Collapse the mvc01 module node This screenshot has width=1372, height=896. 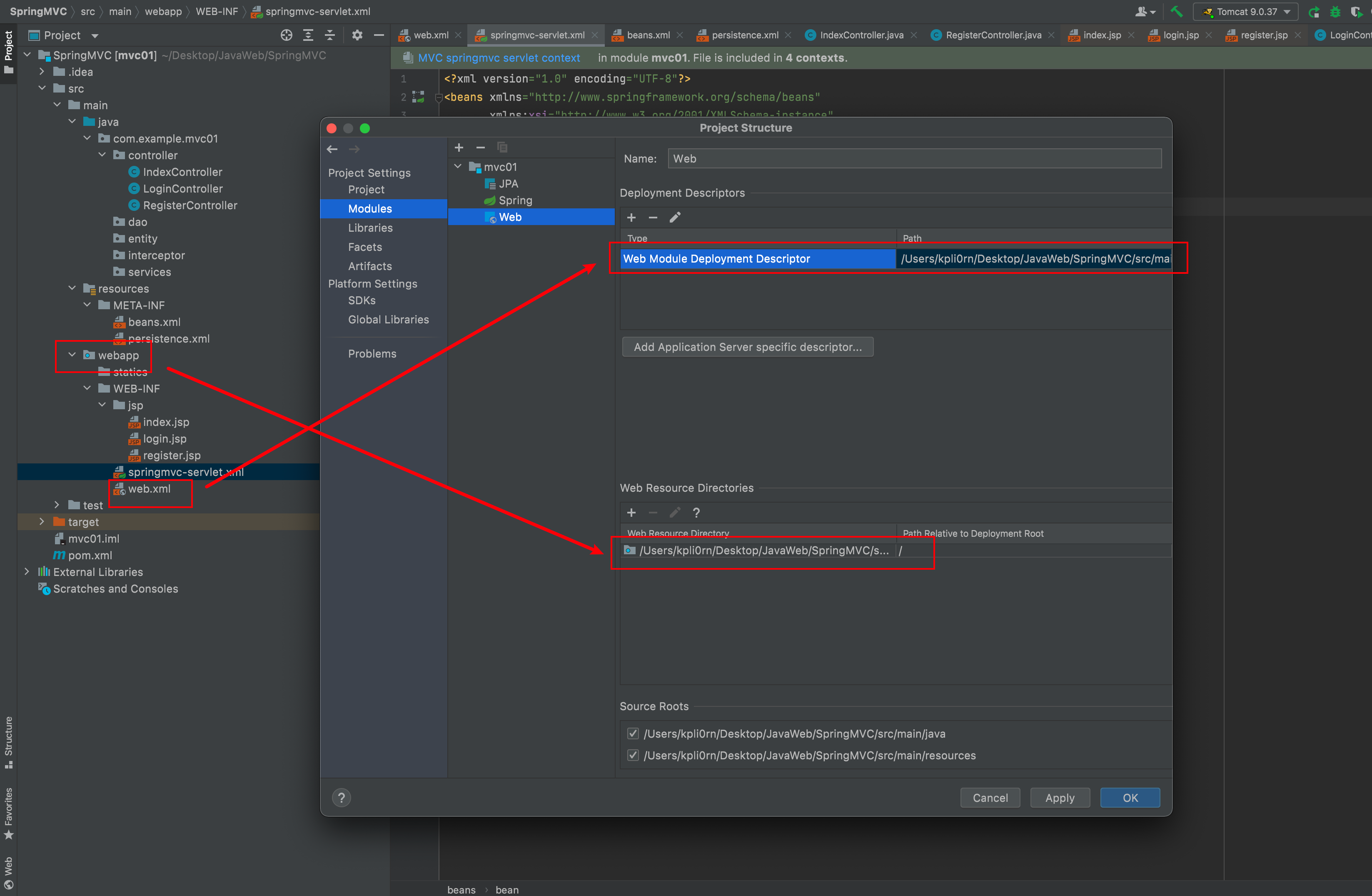click(458, 167)
